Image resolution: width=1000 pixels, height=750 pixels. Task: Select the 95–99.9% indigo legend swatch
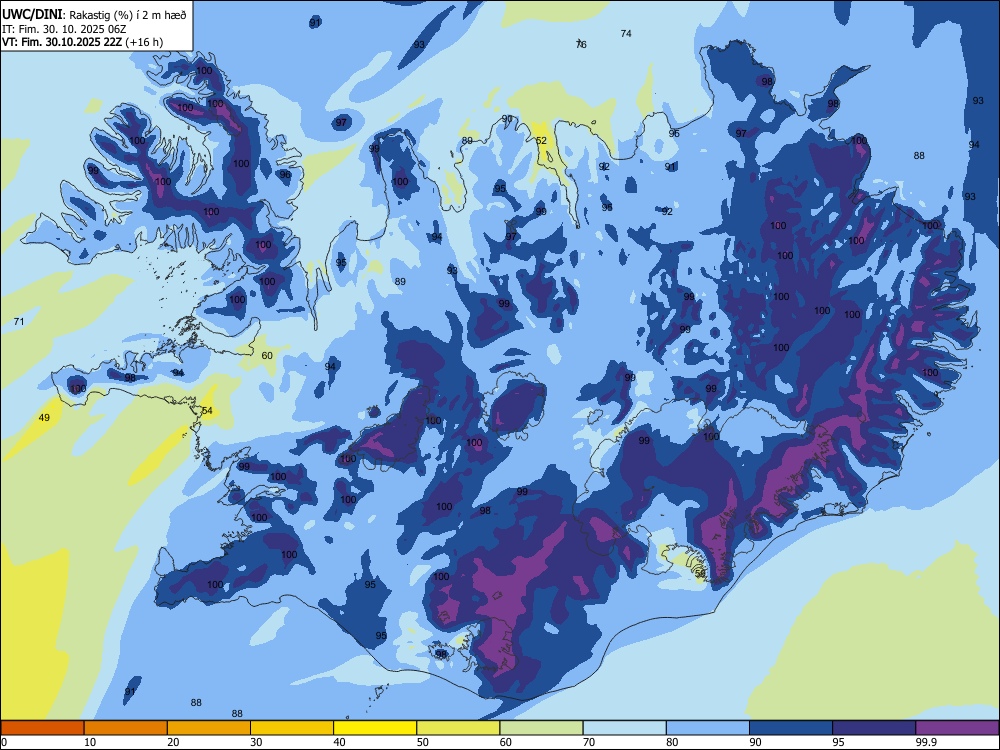pyautogui.click(x=874, y=728)
